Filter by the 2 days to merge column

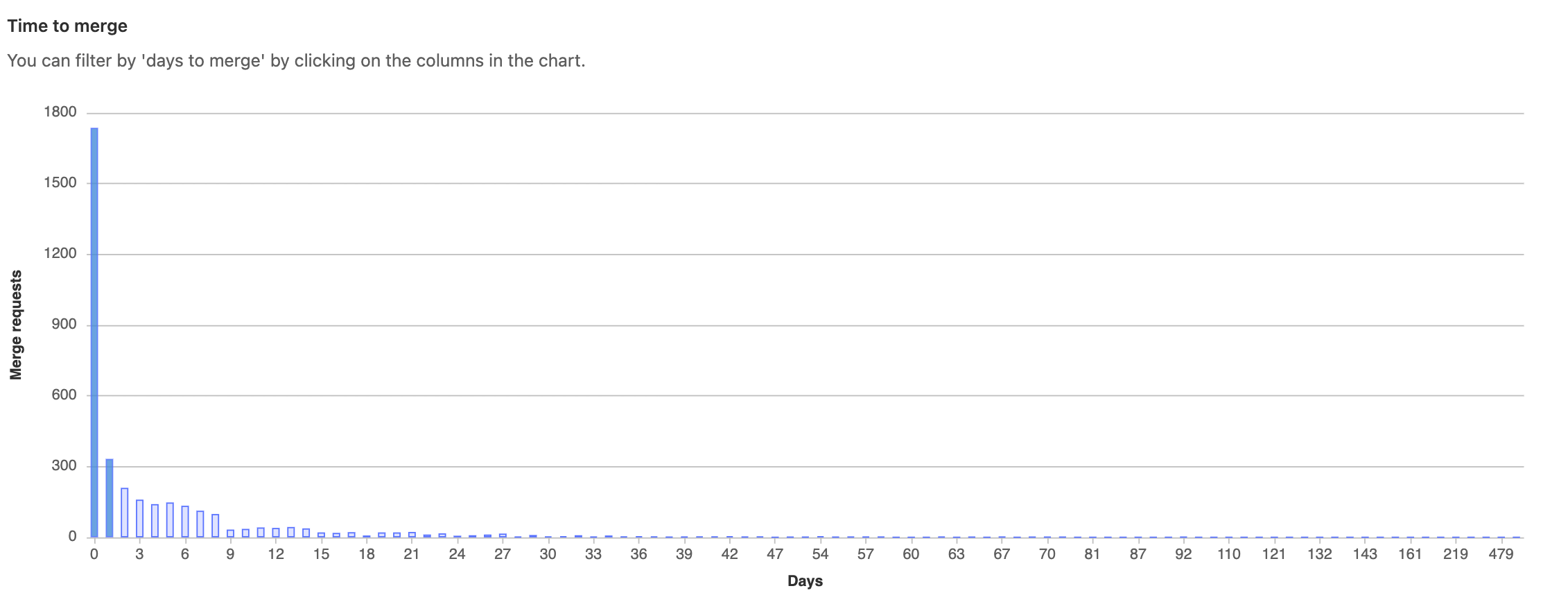[125, 513]
